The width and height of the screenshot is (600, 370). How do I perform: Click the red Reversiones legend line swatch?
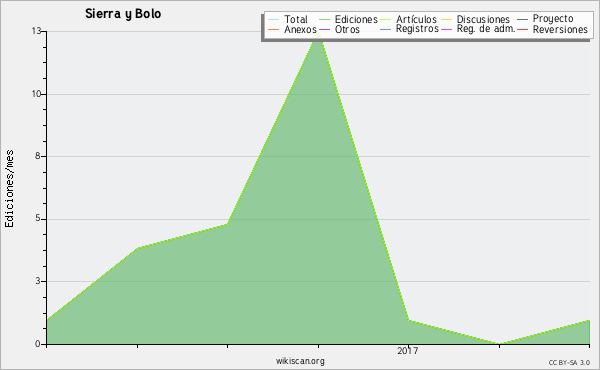523,29
